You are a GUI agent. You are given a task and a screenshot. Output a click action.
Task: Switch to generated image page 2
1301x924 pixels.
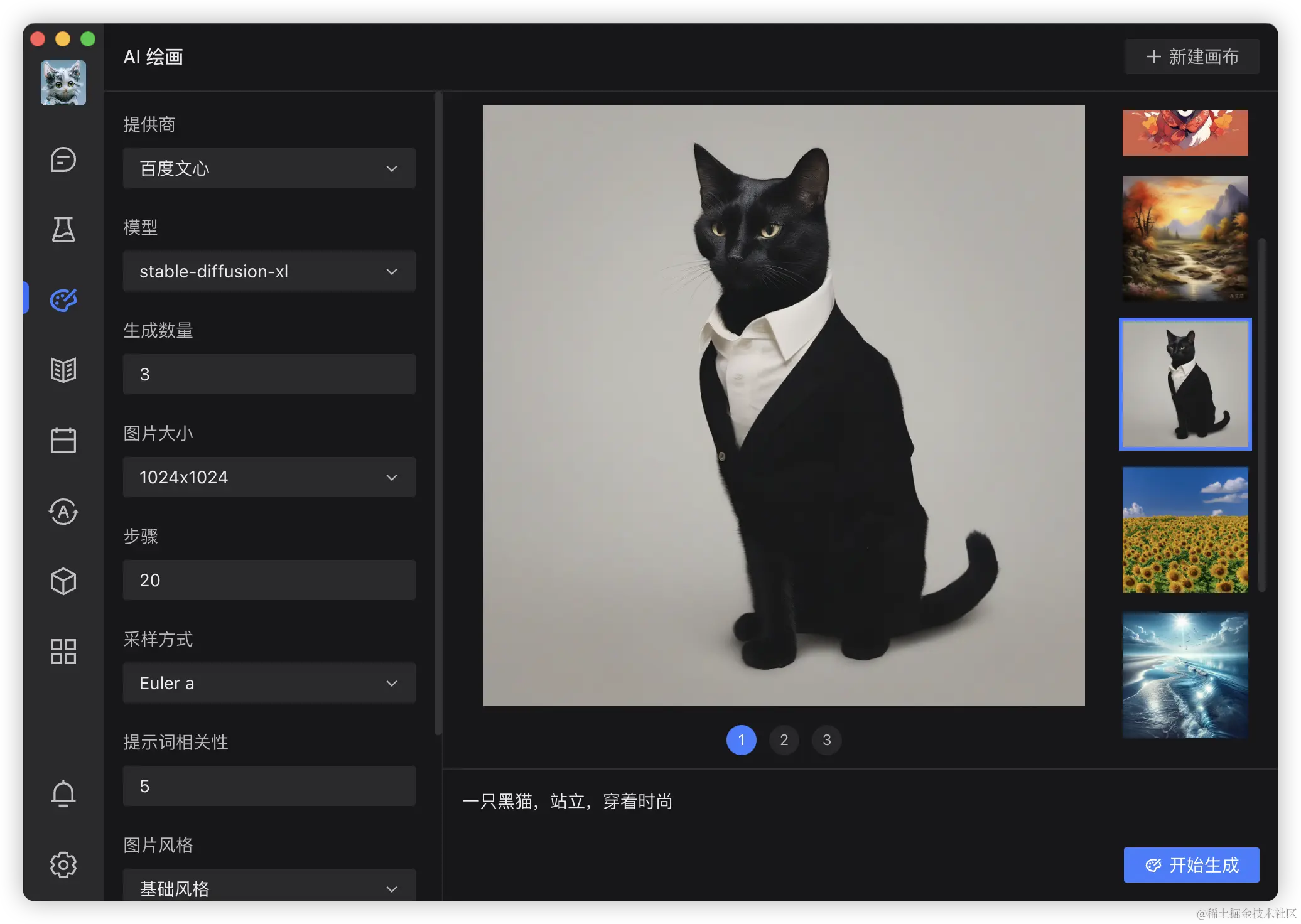click(784, 740)
